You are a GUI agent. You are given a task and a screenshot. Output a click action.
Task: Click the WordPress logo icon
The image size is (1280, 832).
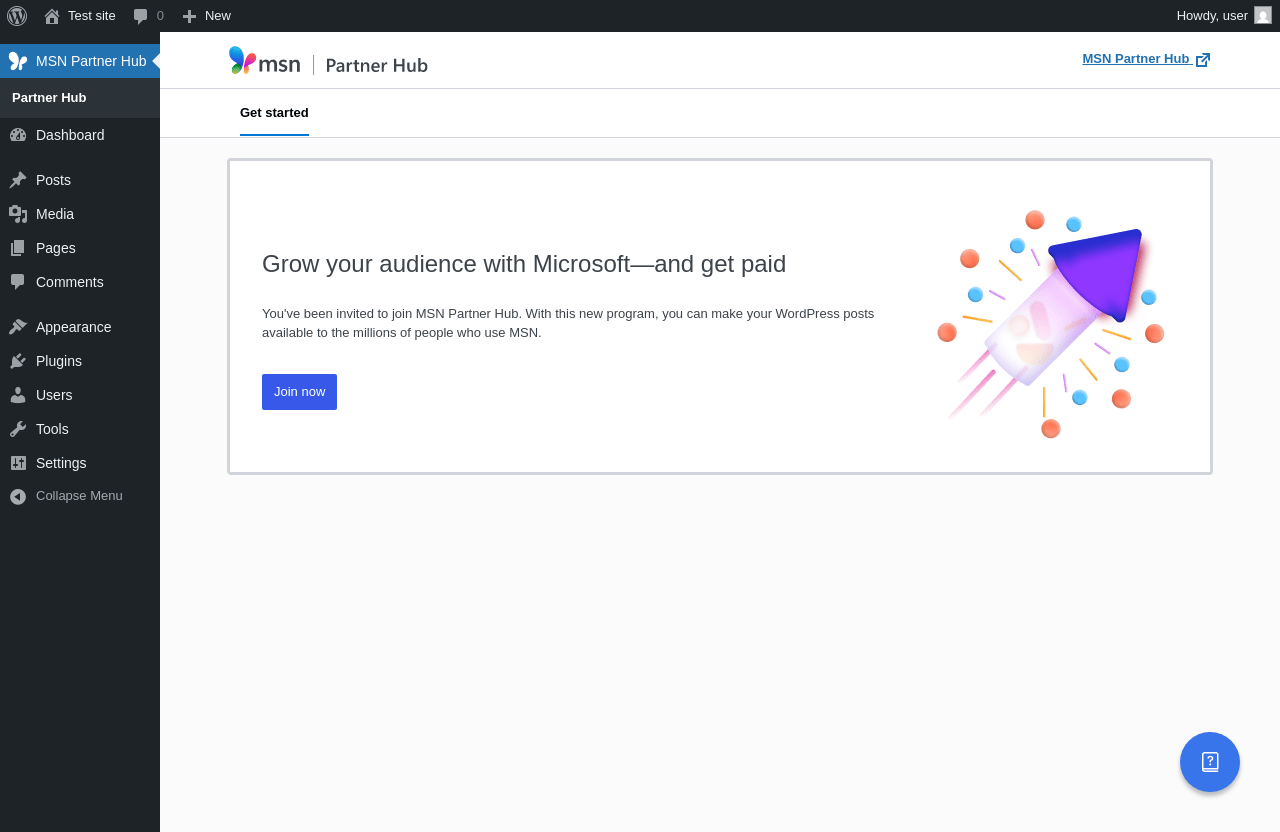click(x=17, y=16)
